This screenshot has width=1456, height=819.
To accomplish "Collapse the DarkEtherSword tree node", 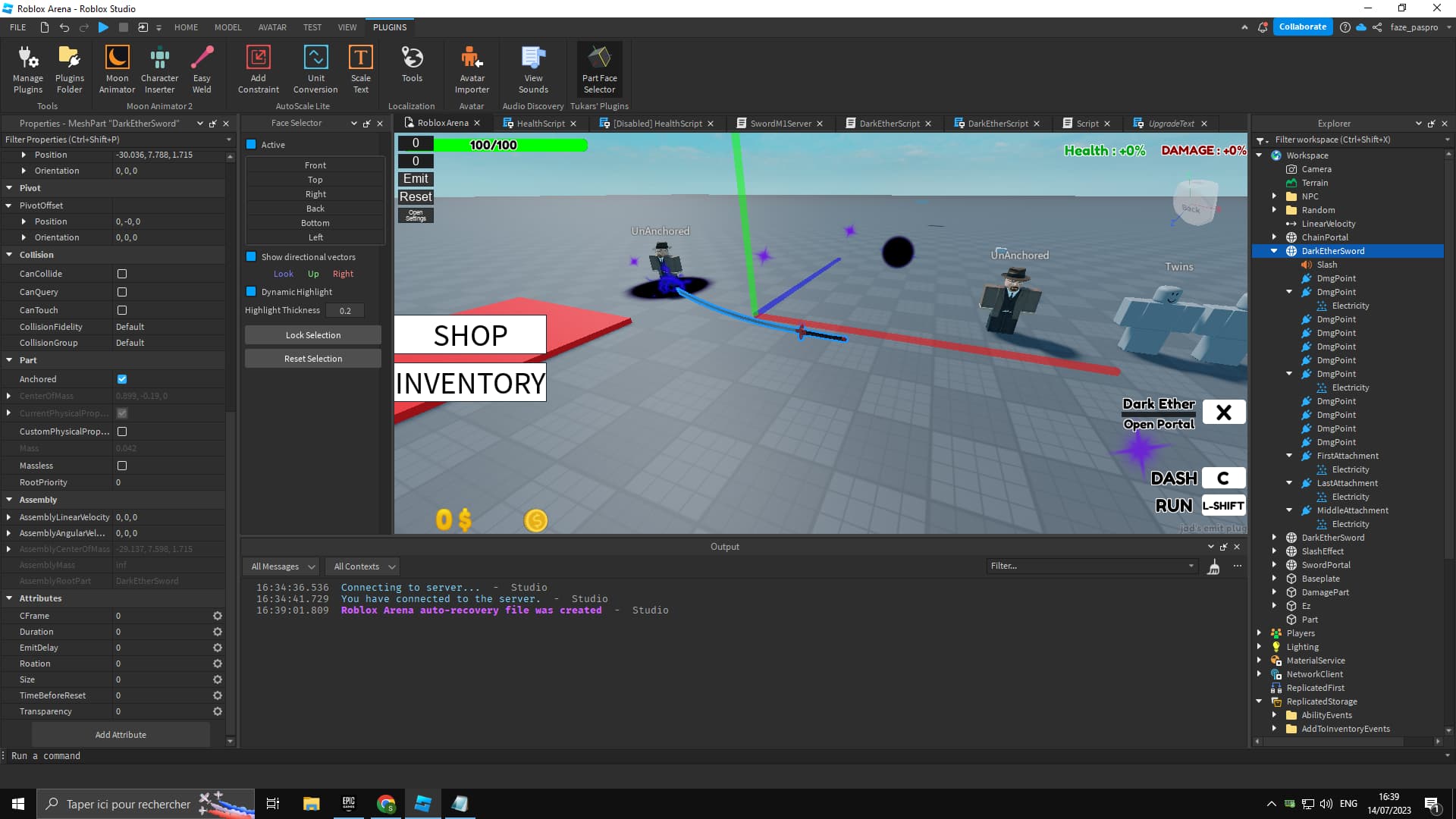I will (1274, 251).
